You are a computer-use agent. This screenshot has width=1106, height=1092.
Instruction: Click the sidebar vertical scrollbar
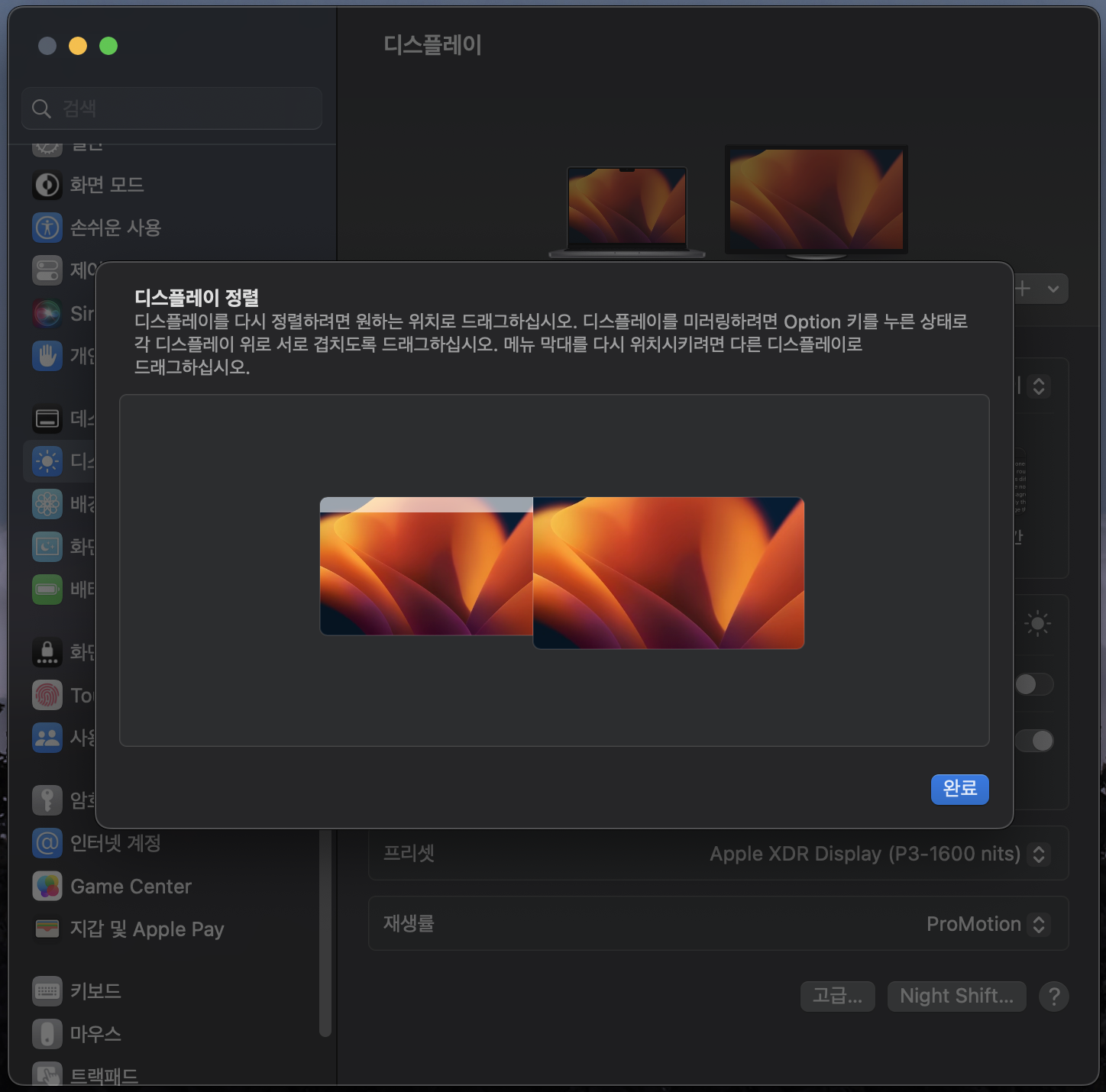(x=325, y=933)
